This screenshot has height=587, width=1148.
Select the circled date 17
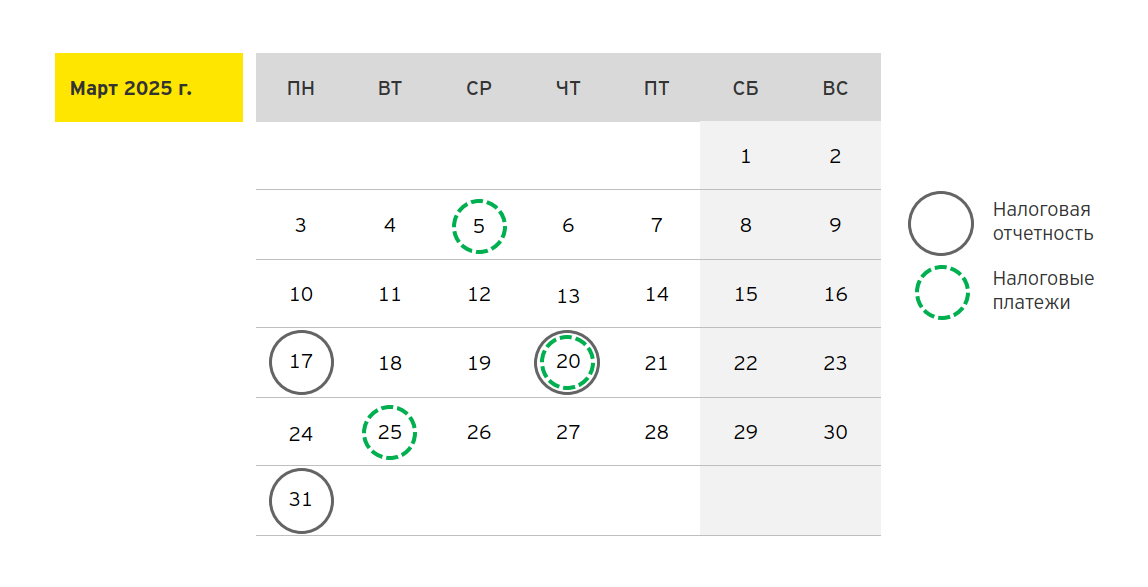click(301, 361)
